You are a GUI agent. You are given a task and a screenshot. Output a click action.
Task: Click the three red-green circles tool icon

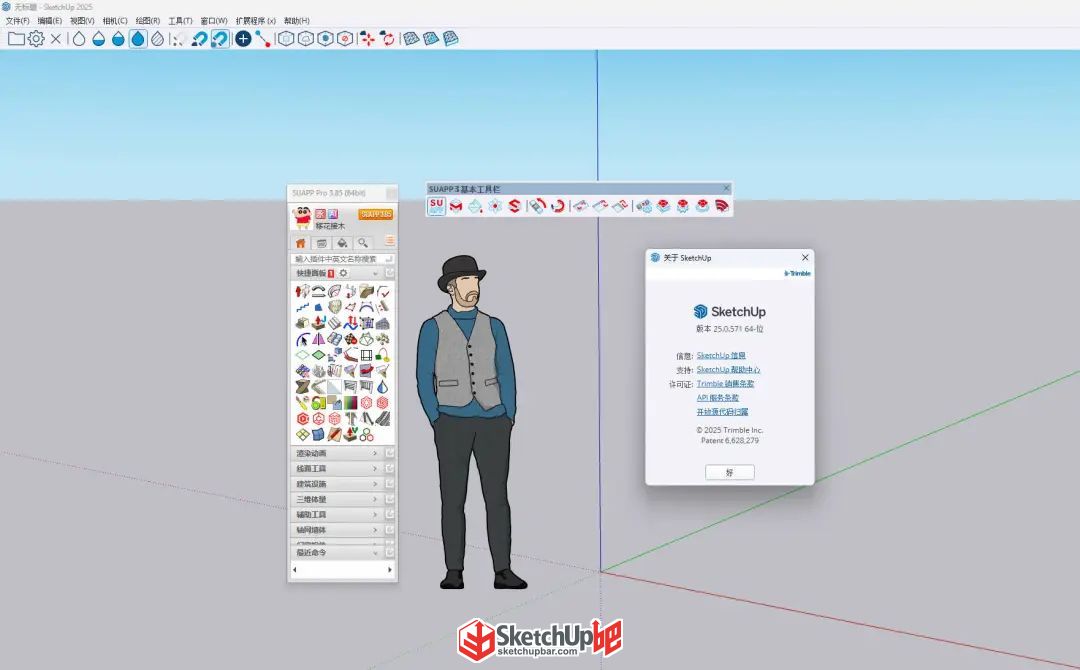click(366, 435)
